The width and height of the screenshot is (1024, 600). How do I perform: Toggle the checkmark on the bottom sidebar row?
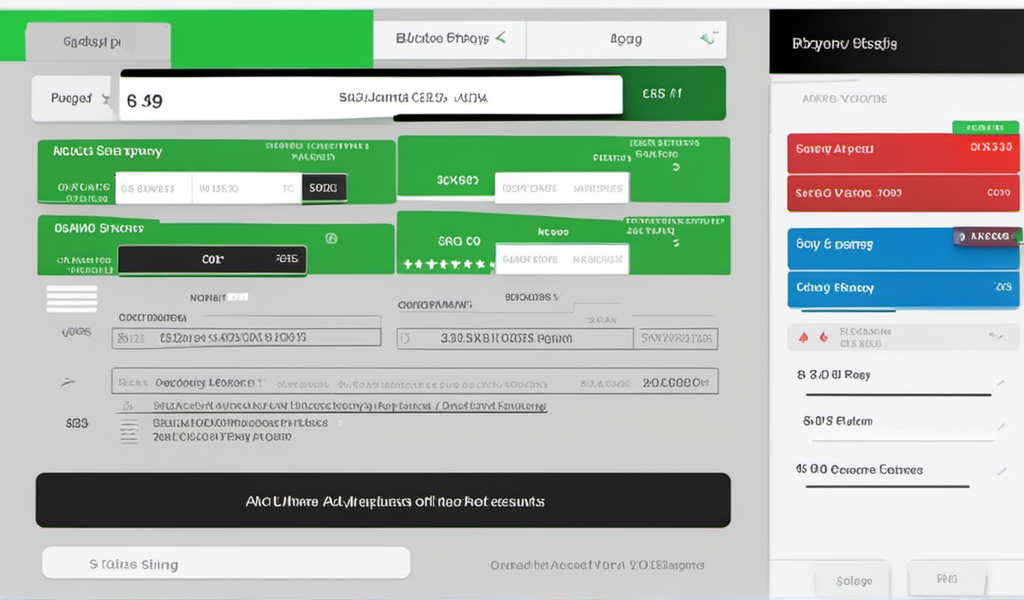click(x=1001, y=471)
